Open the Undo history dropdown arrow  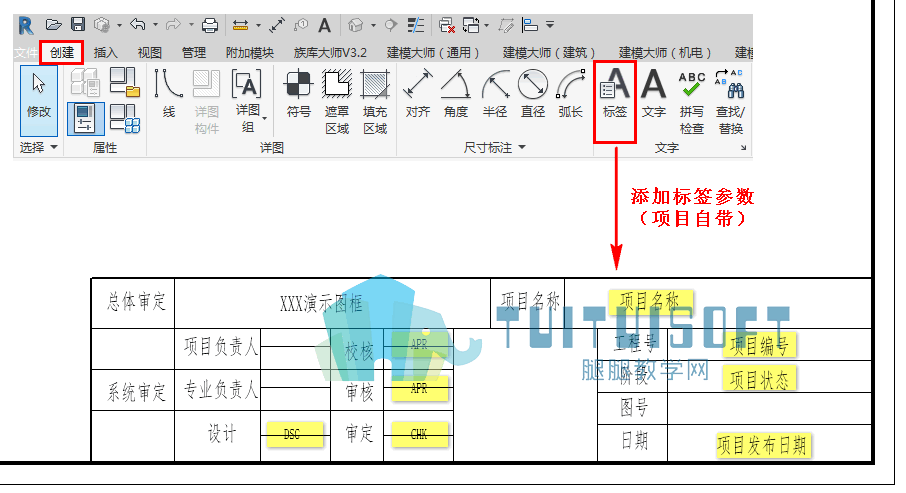pos(155,25)
